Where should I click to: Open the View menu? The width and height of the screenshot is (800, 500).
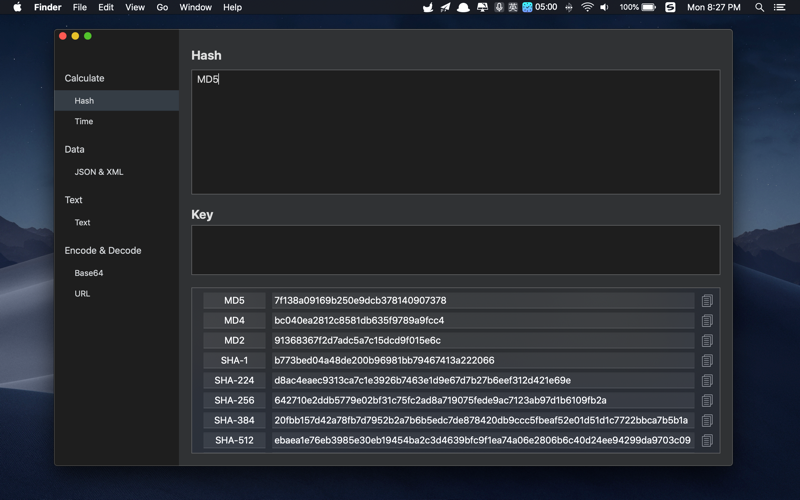pyautogui.click(x=135, y=7)
